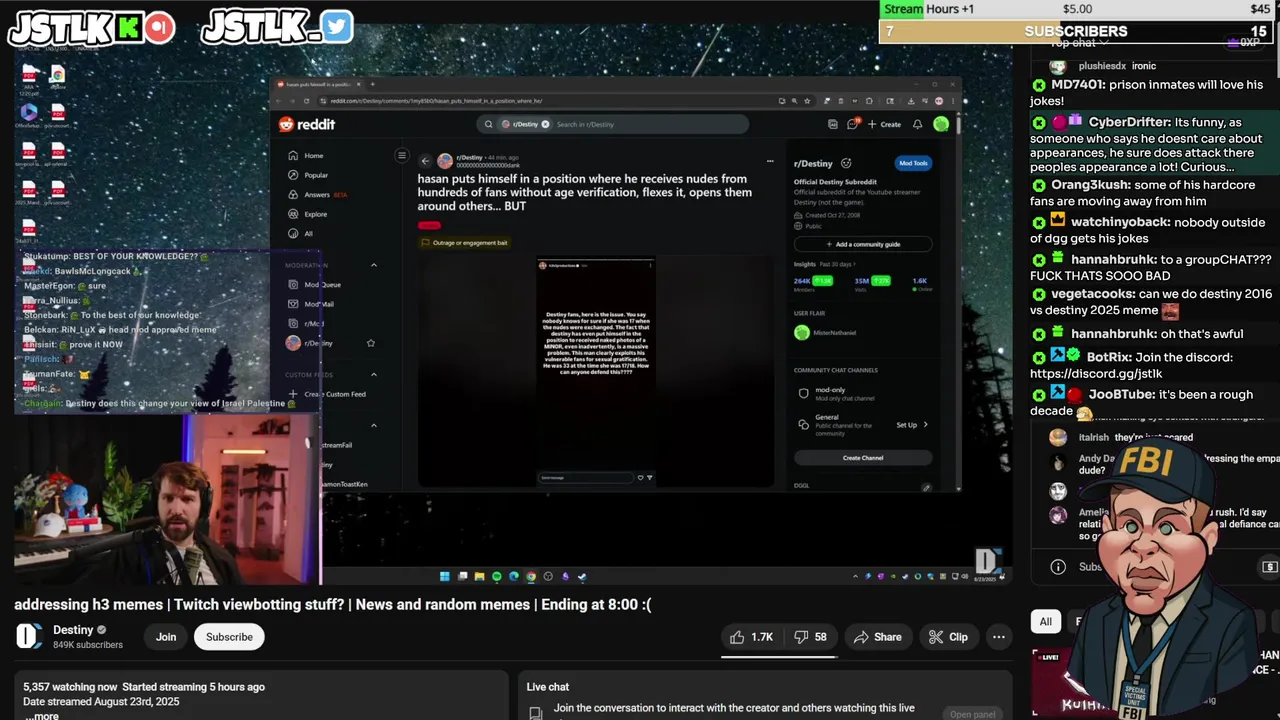
Task: Share the video
Action: click(877, 637)
